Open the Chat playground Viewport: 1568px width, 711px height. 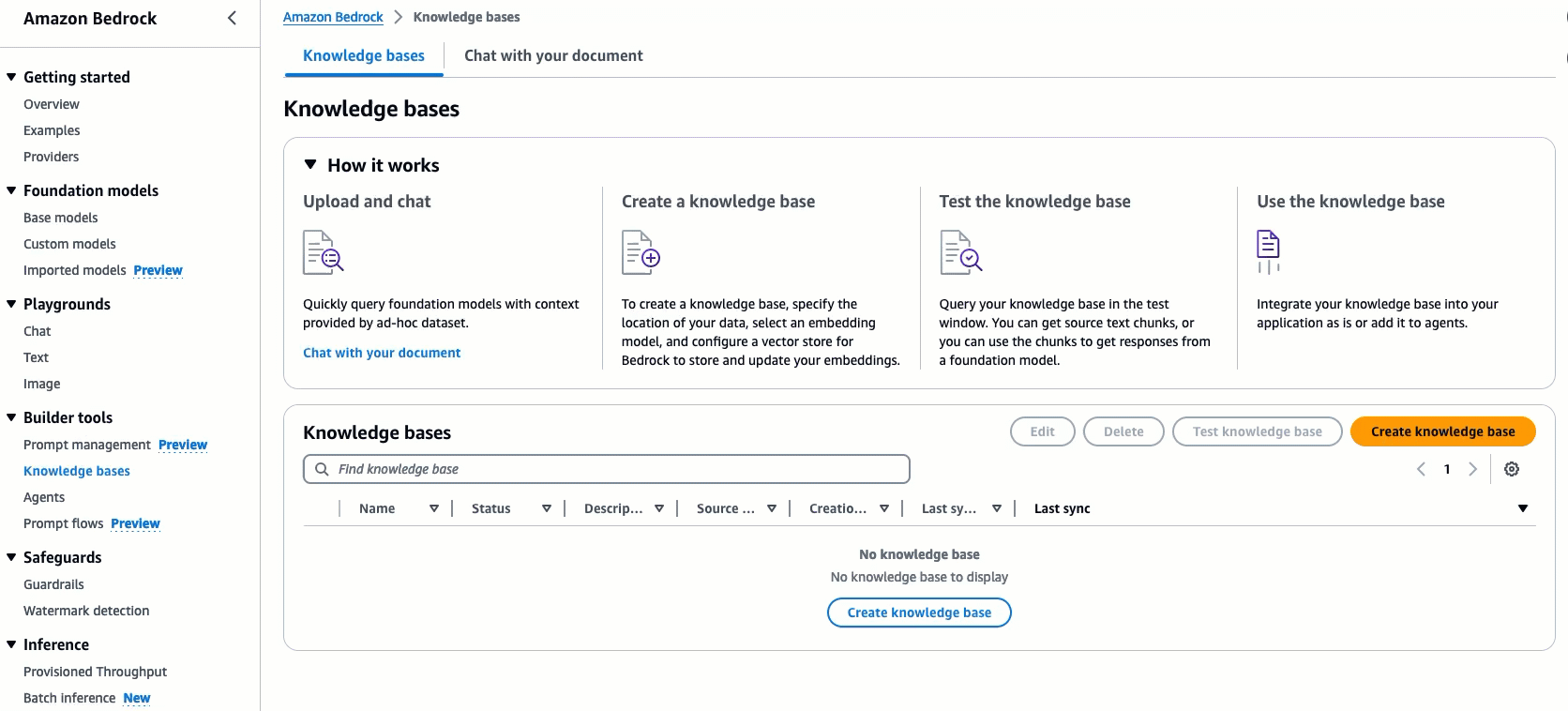38,331
